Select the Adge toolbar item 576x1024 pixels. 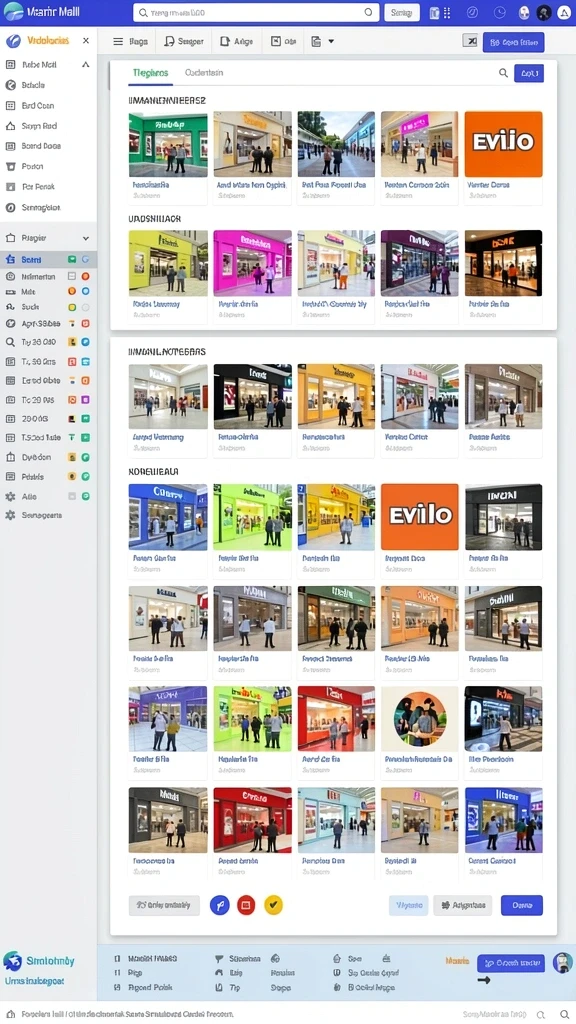coord(236,41)
